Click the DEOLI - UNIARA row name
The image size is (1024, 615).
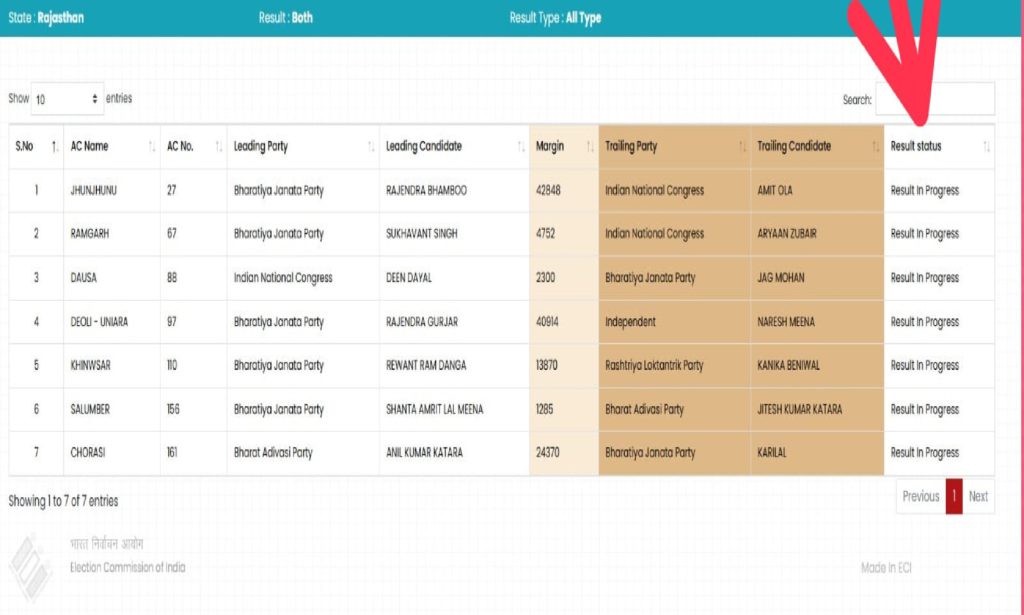point(99,322)
